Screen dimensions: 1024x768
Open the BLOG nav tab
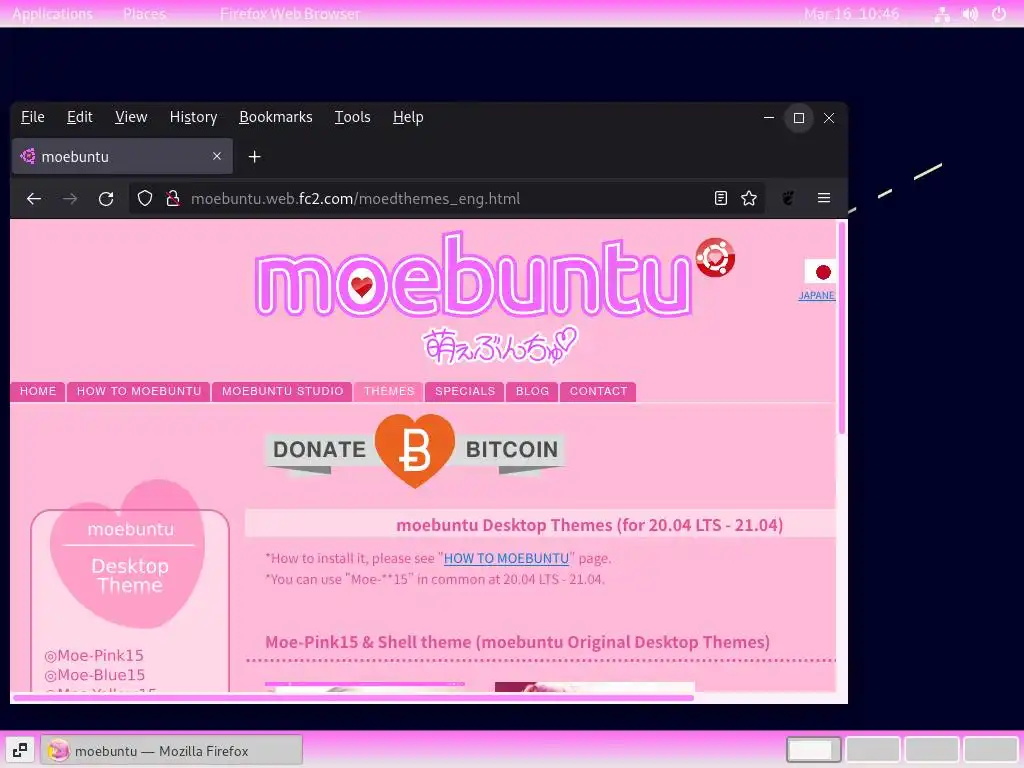[x=532, y=391]
